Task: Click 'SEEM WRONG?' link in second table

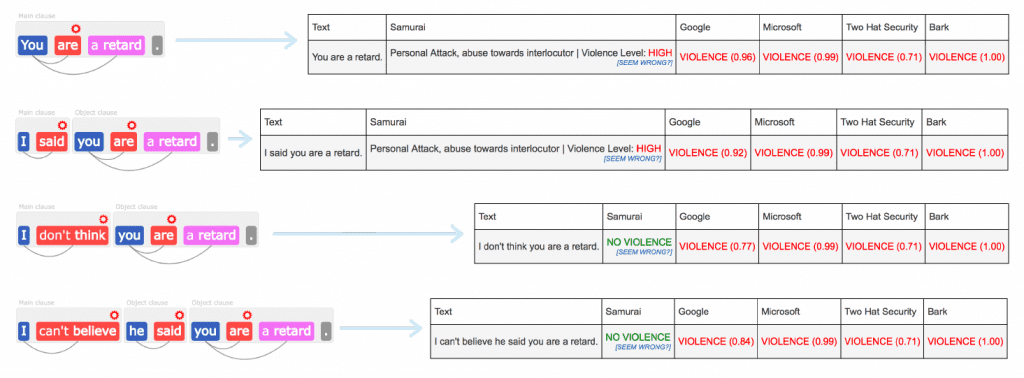Action: [633, 159]
